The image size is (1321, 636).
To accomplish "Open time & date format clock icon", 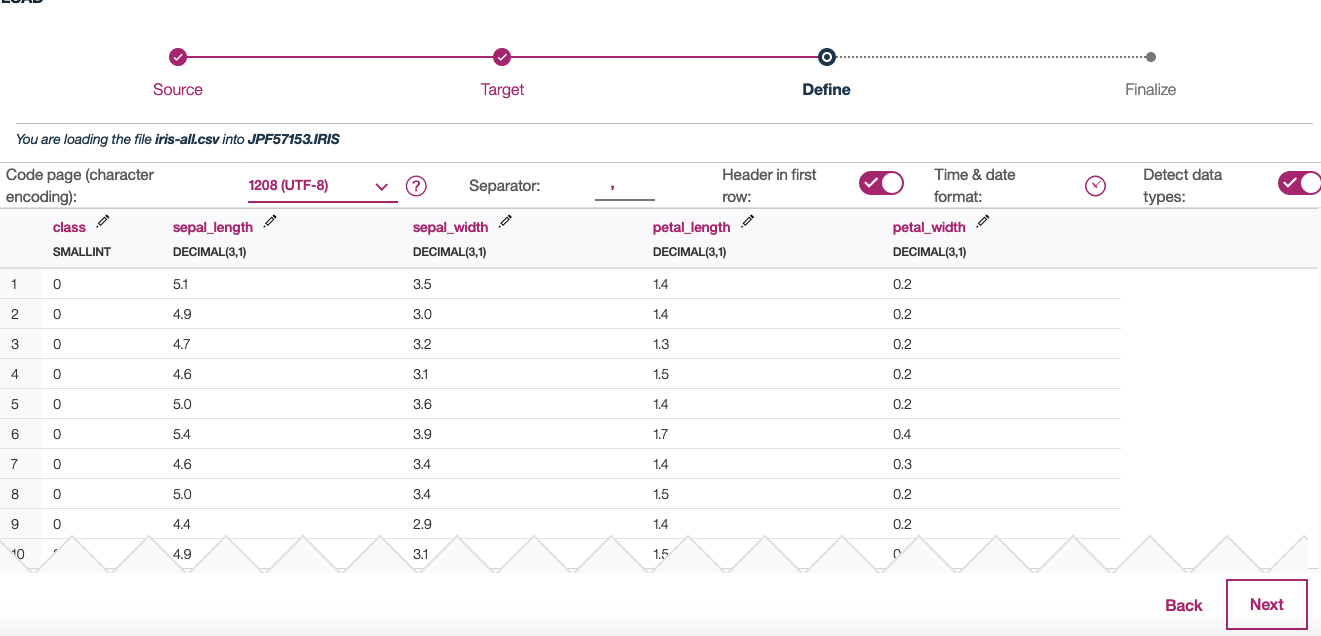I will point(1096,186).
